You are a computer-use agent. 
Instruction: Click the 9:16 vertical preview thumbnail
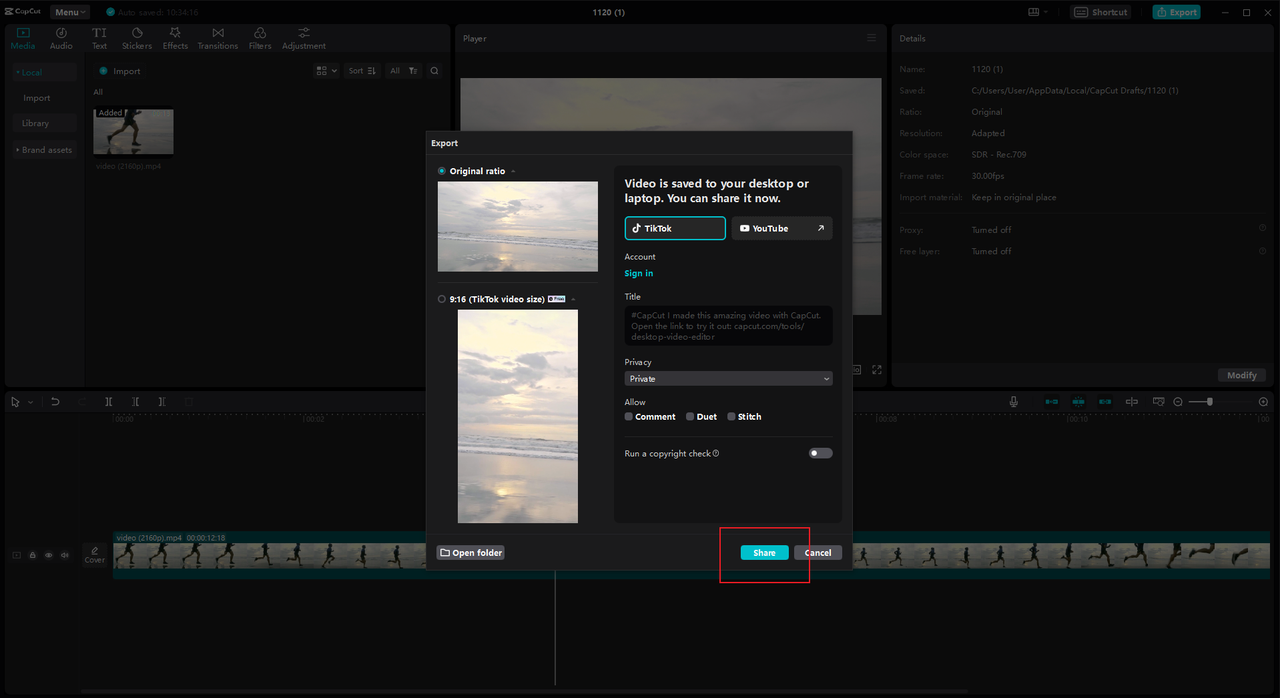[x=518, y=416]
